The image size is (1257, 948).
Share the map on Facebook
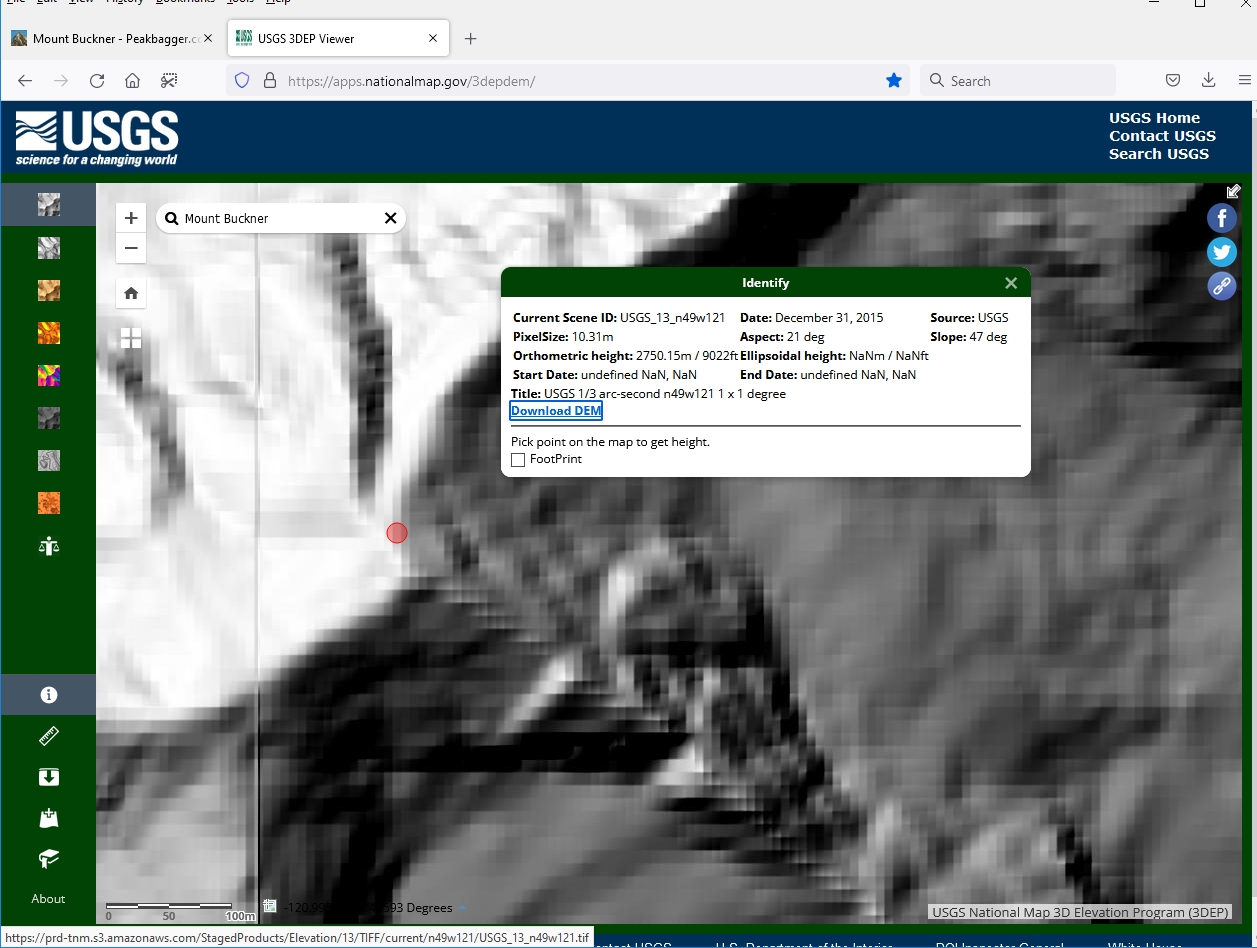1221,218
